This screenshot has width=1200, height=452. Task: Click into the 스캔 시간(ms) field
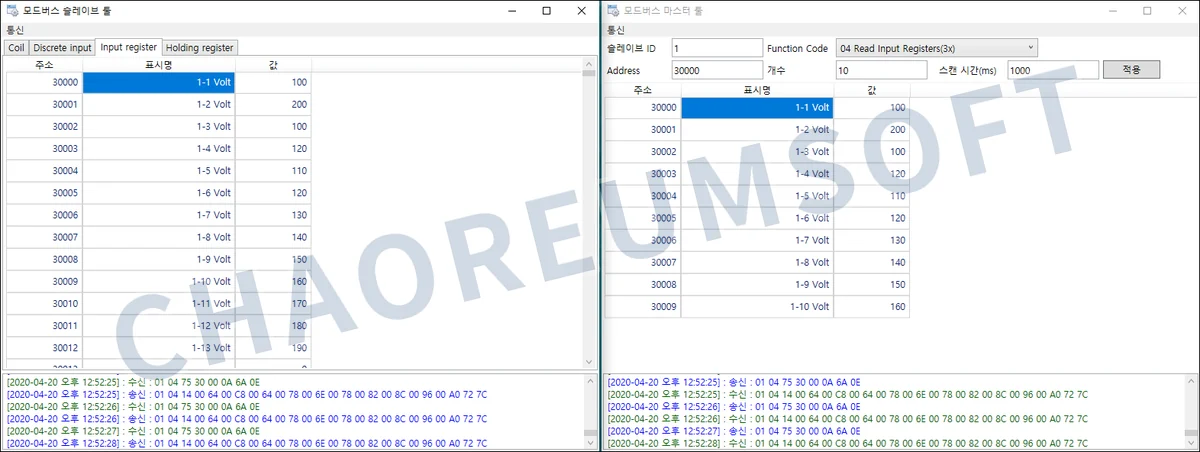1053,70
